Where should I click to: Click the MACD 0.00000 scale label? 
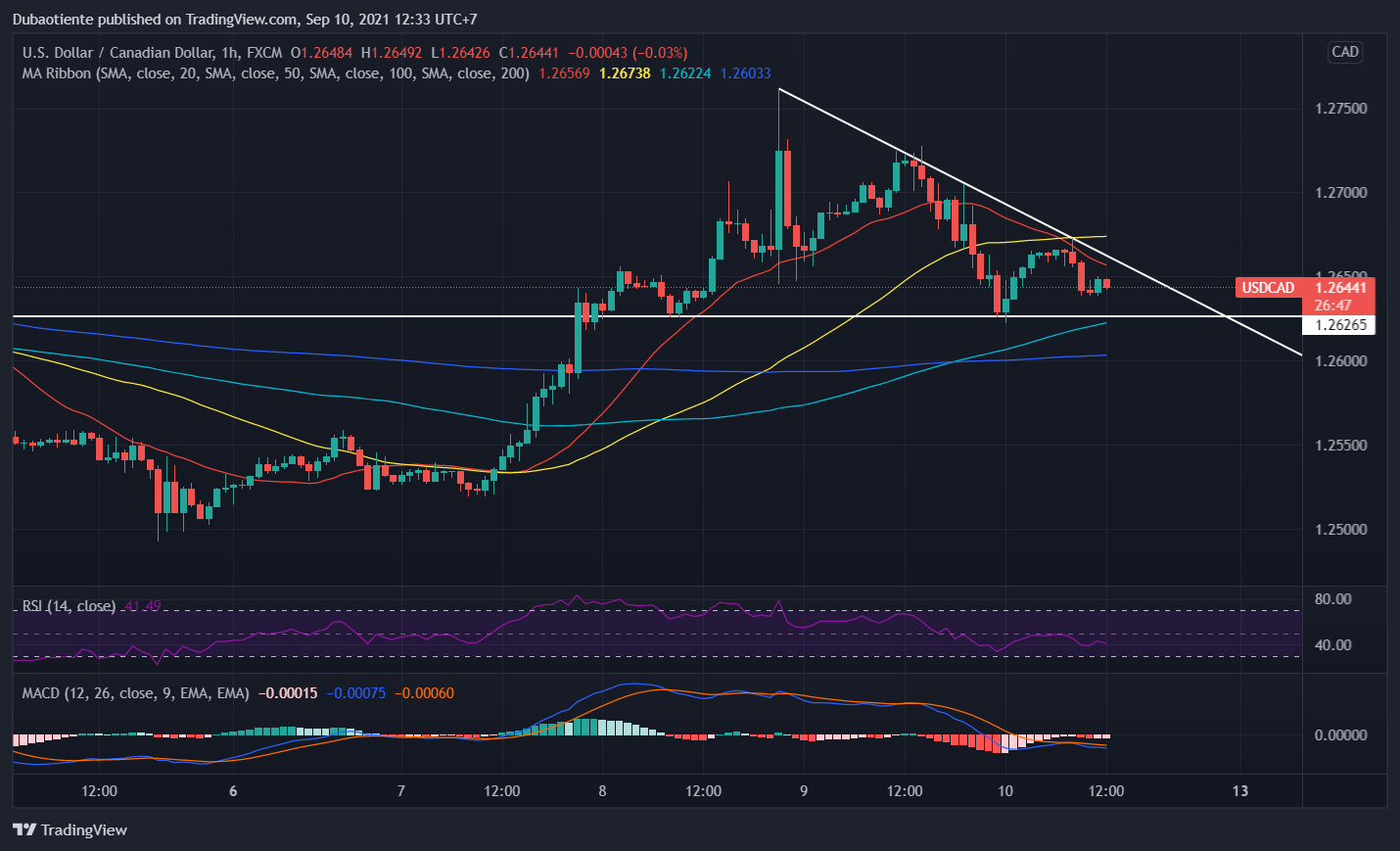point(1340,735)
